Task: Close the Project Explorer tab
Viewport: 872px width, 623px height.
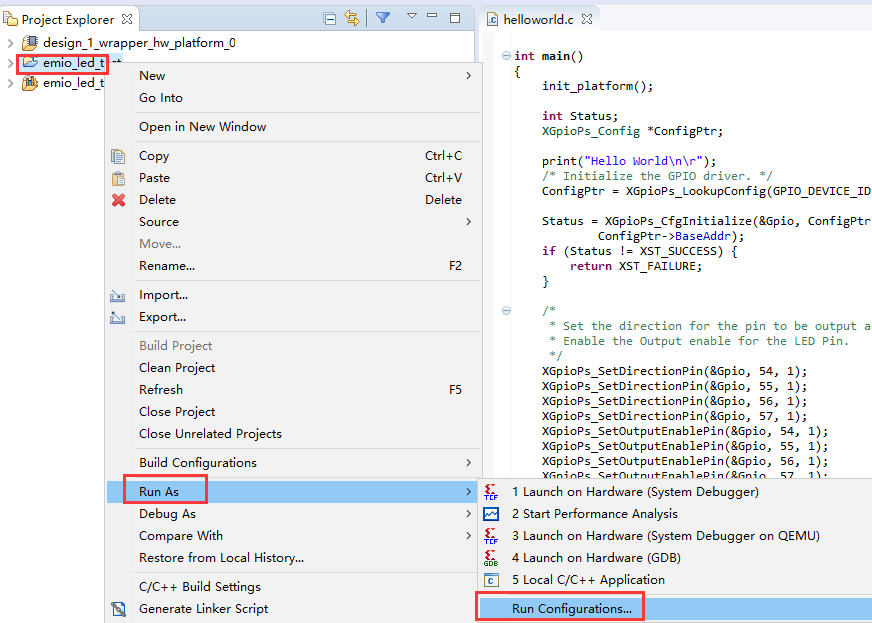Action: [127, 19]
